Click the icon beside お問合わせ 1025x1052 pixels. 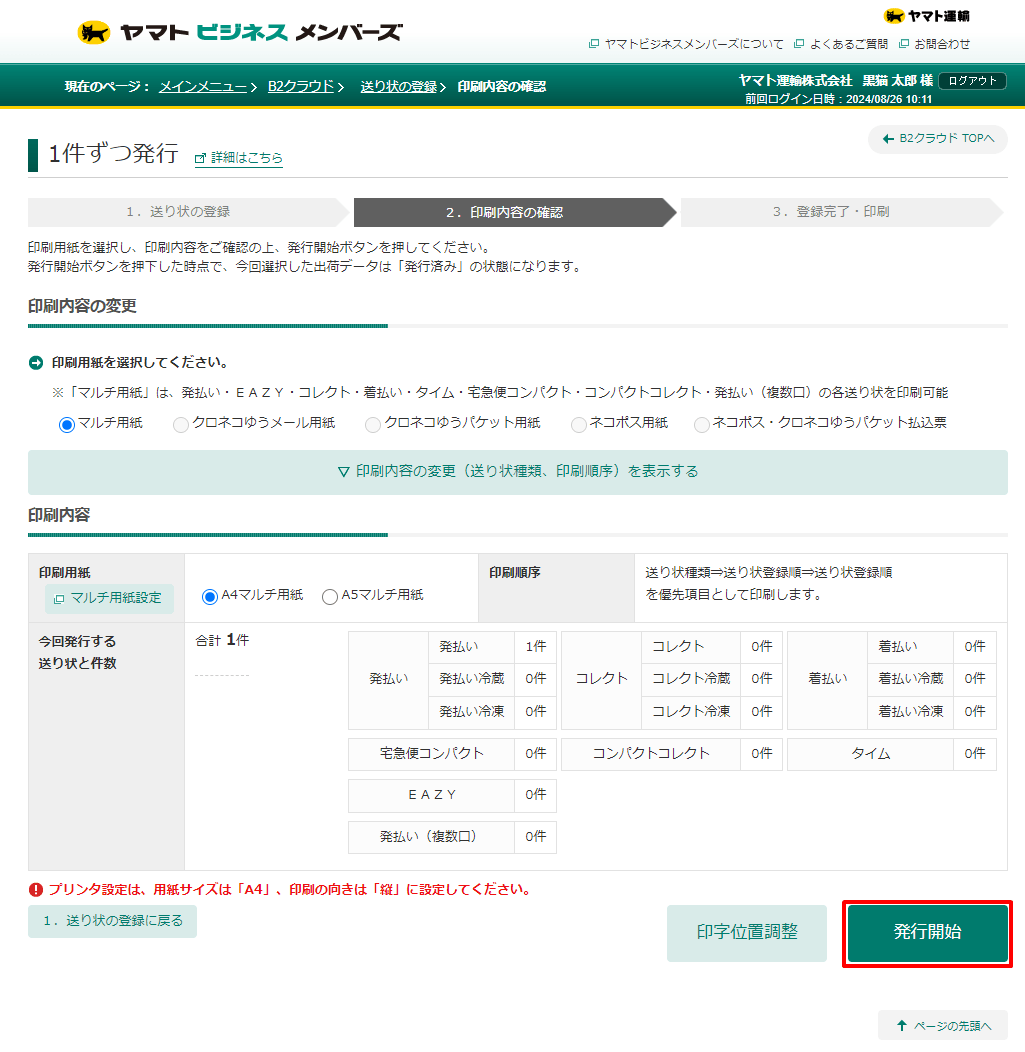902,43
